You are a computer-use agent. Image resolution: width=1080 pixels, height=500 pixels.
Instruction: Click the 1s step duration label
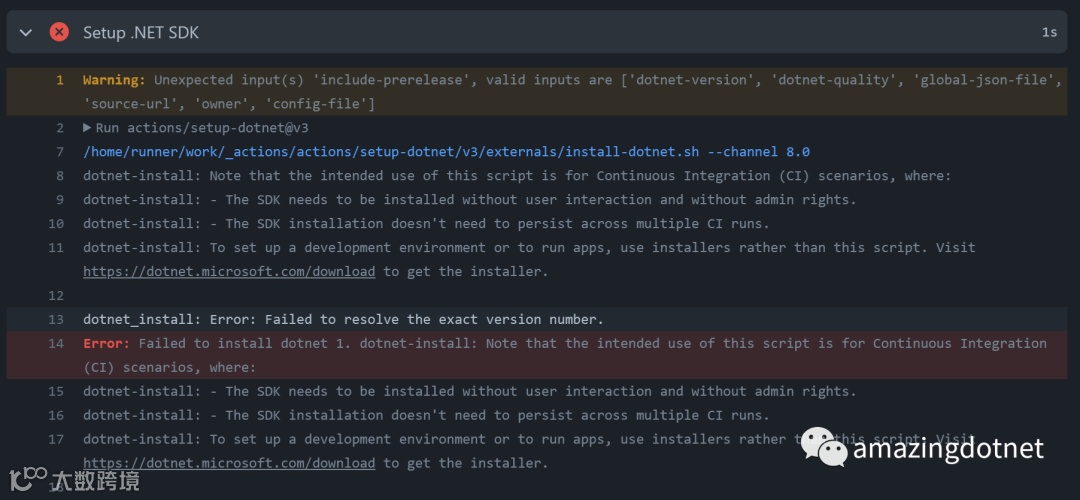(x=1049, y=32)
